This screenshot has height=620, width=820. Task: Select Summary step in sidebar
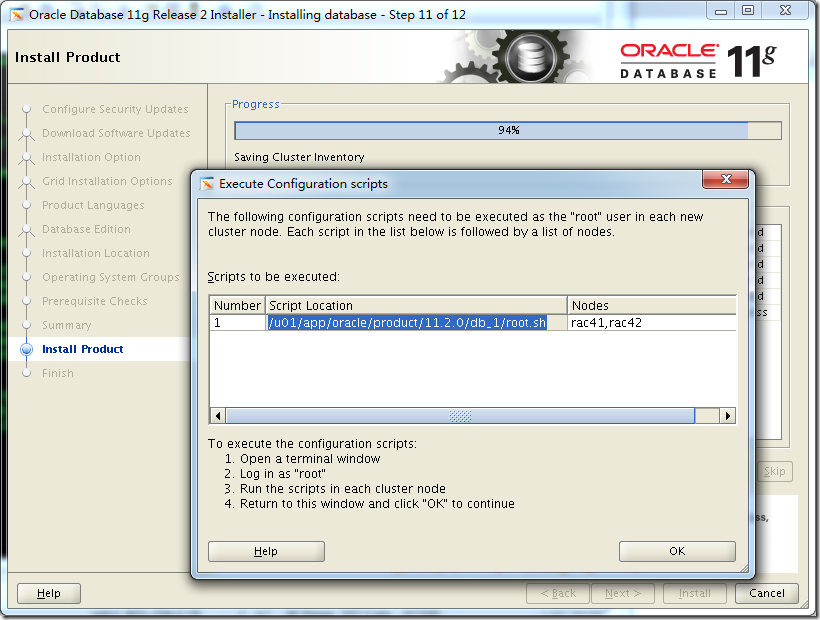click(x=66, y=325)
